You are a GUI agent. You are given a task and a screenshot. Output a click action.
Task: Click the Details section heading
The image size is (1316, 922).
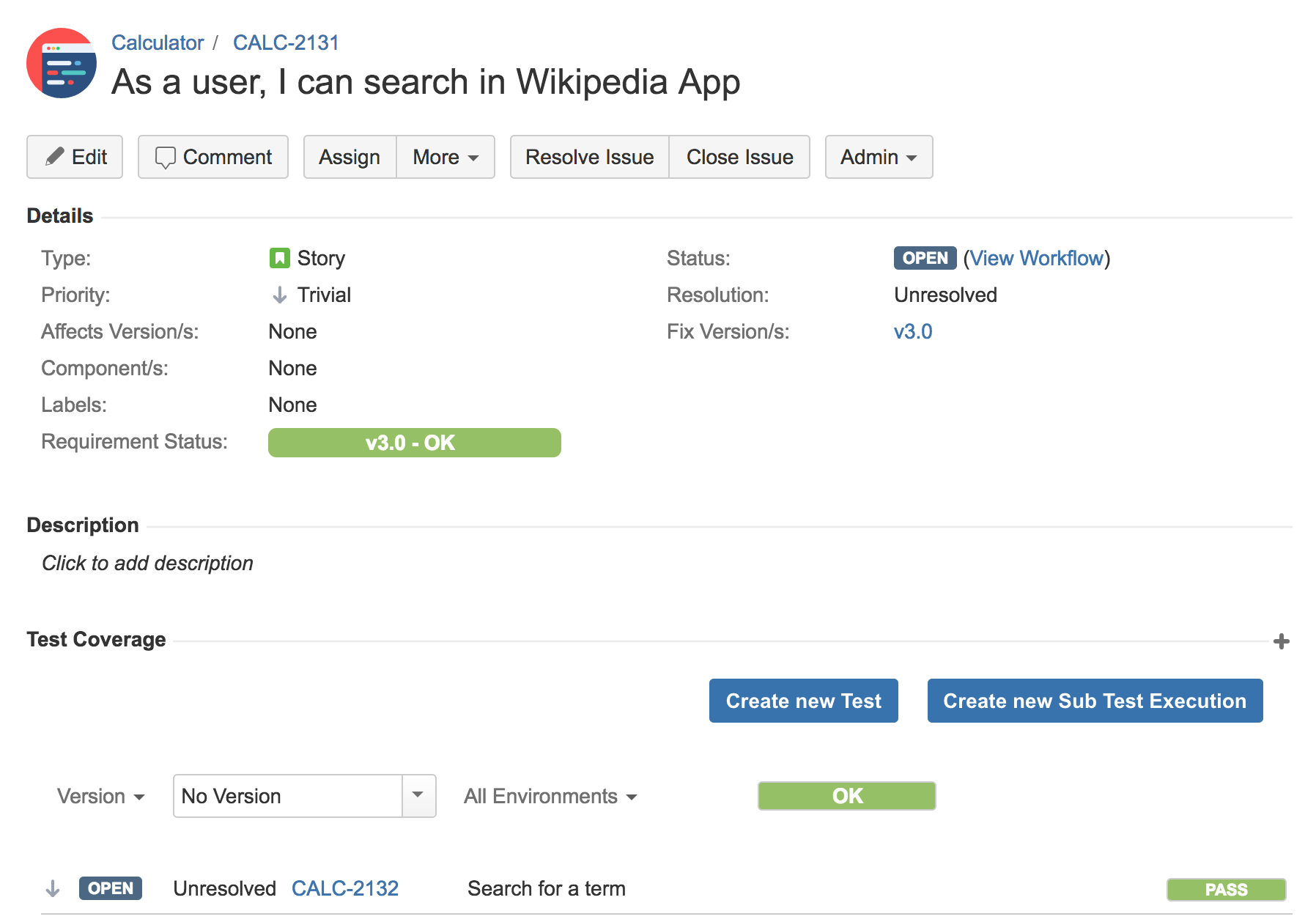[60, 215]
